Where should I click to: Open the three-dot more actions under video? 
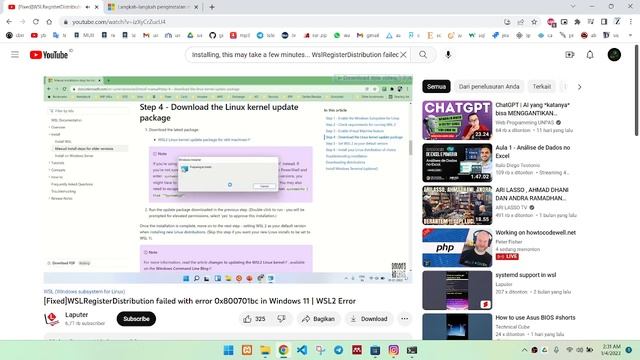[404, 319]
